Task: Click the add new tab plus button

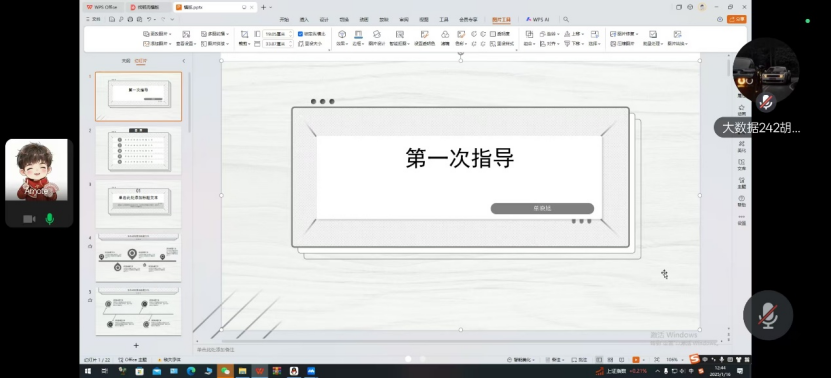Action: click(x=263, y=7)
